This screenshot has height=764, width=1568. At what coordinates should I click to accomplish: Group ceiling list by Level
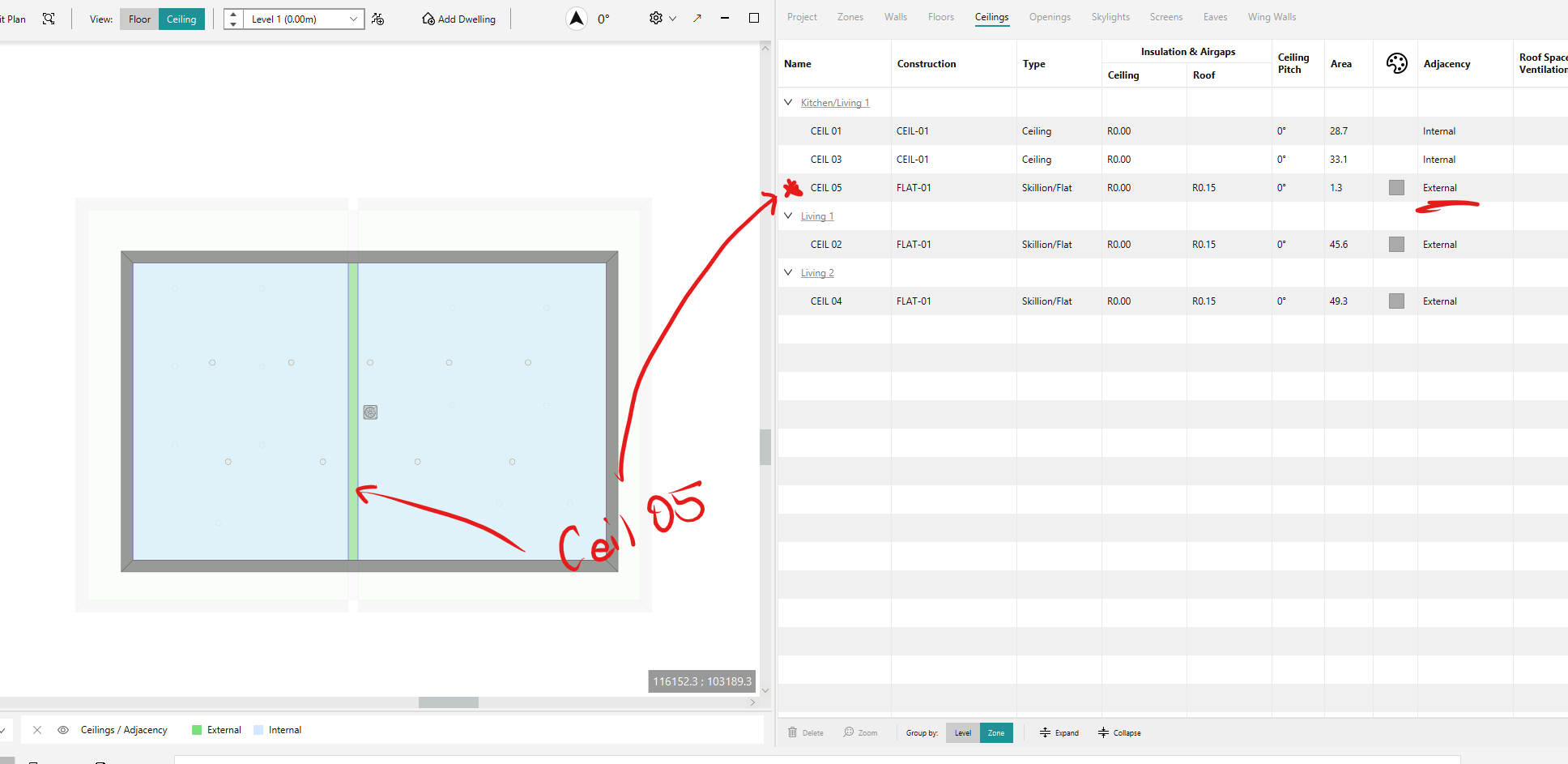pyautogui.click(x=962, y=732)
